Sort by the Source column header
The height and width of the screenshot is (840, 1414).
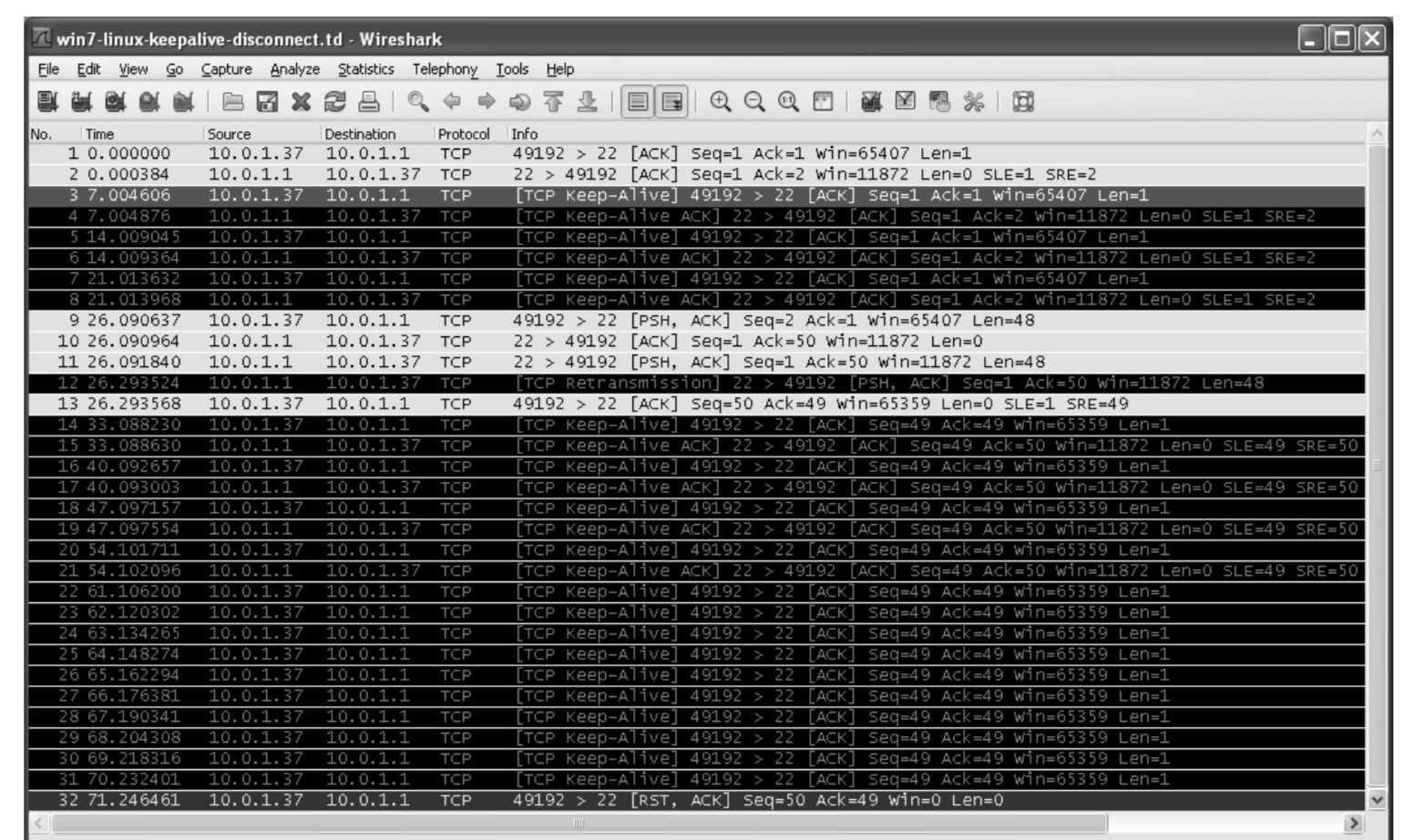[x=262, y=134]
